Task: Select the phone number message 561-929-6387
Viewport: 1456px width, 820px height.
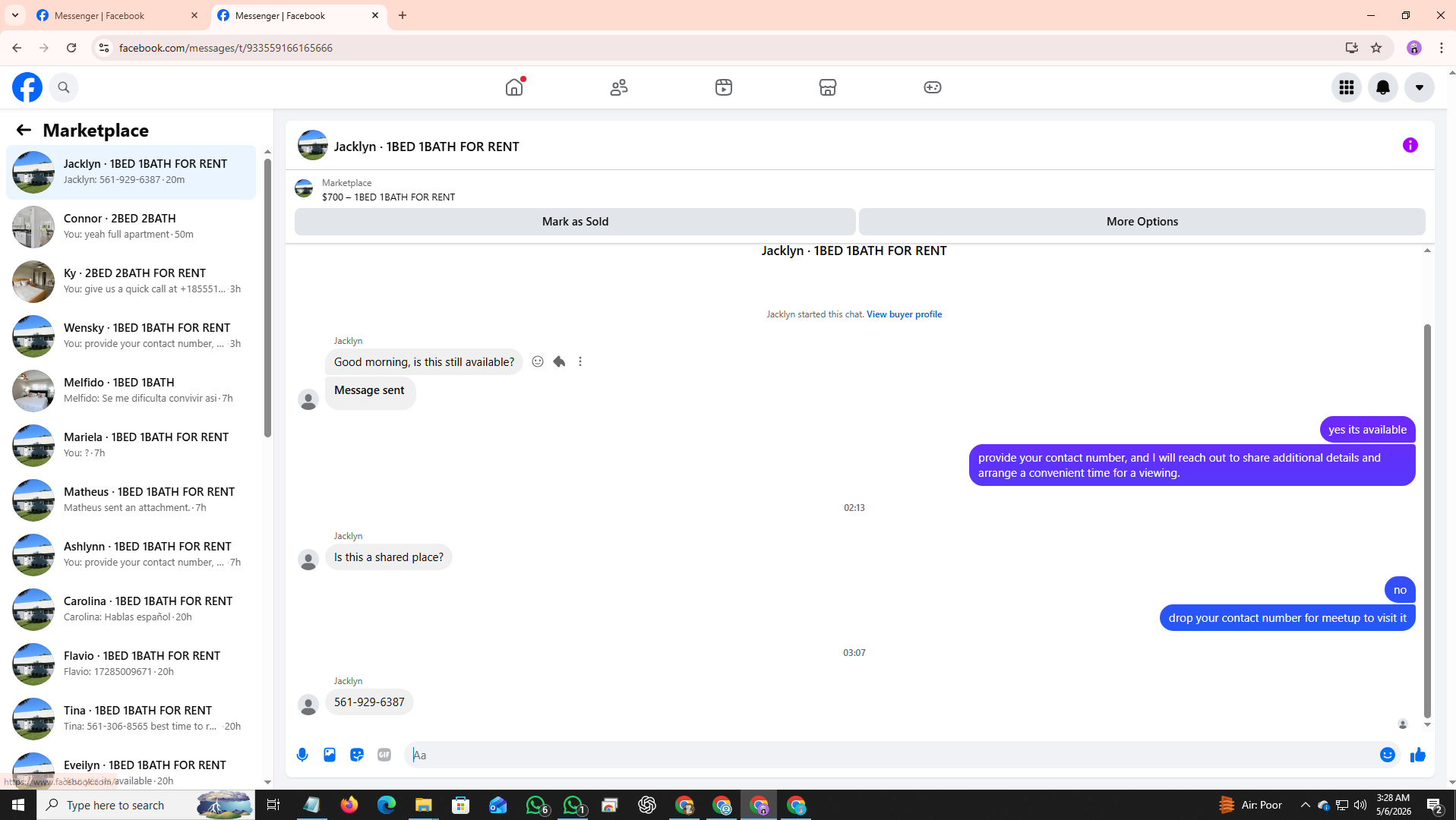Action: (369, 702)
